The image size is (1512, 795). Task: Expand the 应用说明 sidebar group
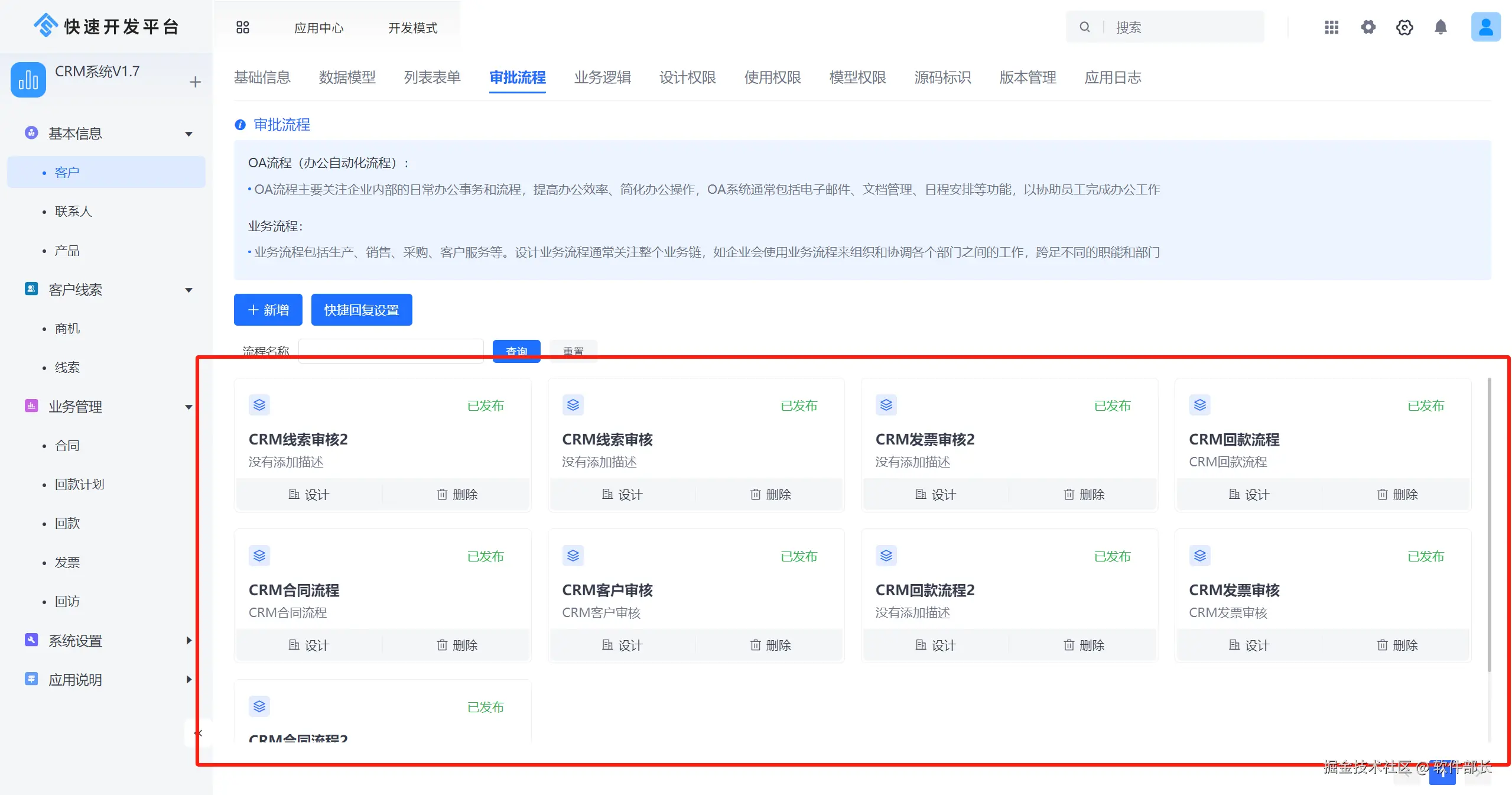pyautogui.click(x=188, y=679)
